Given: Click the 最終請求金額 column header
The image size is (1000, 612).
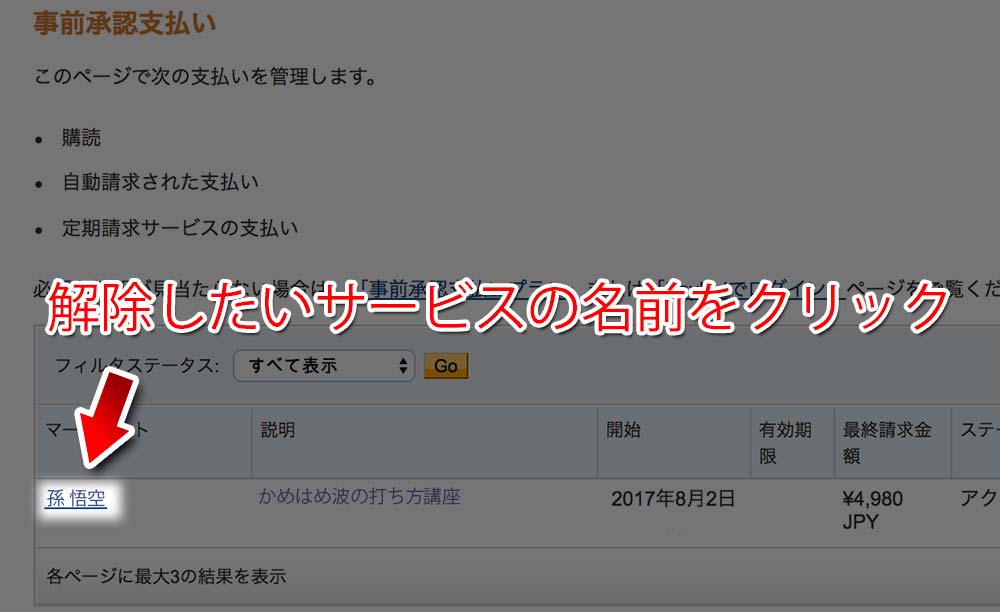Looking at the screenshot, I should pyautogui.click(x=887, y=442).
